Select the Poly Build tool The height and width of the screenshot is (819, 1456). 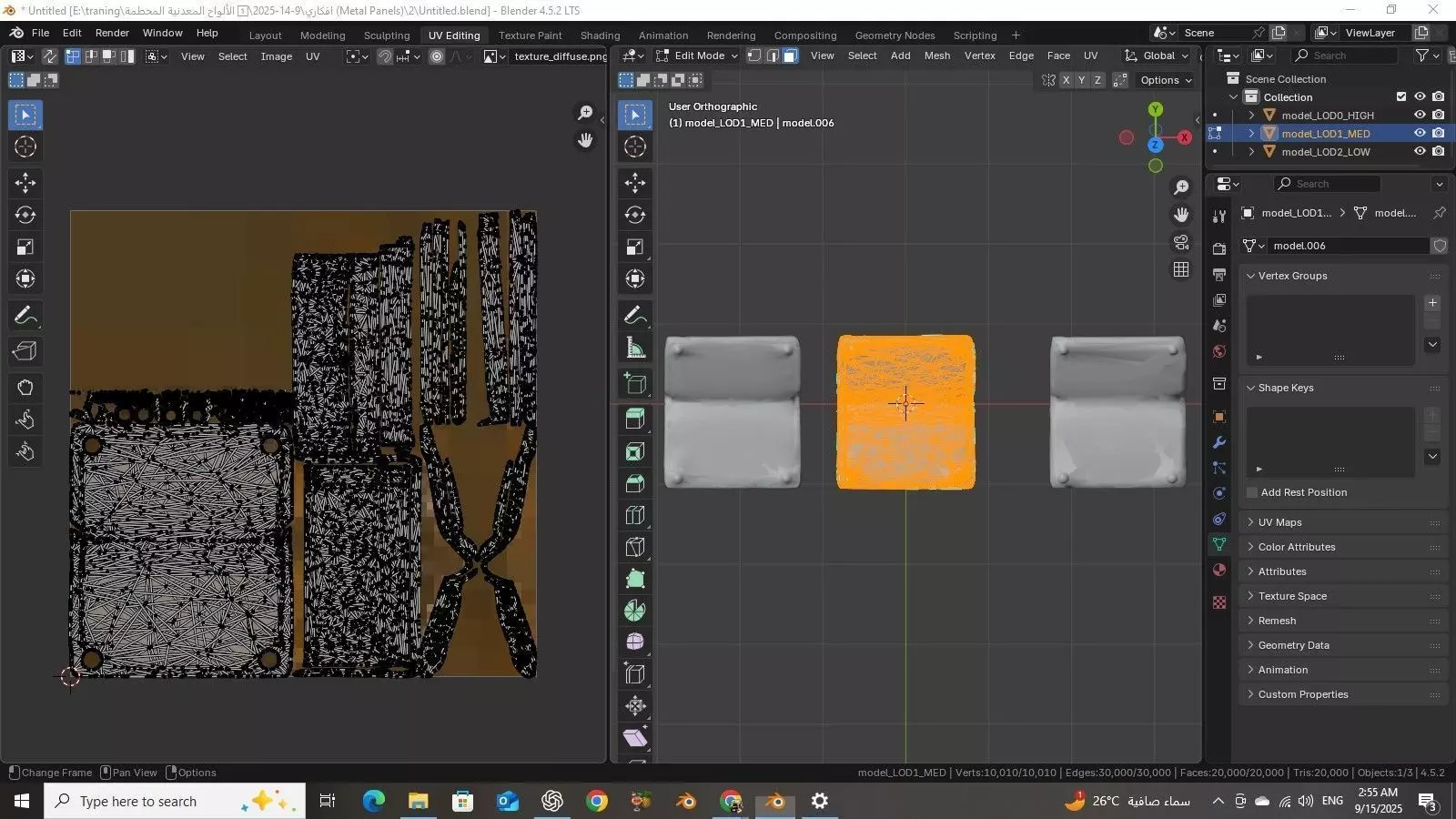click(635, 579)
